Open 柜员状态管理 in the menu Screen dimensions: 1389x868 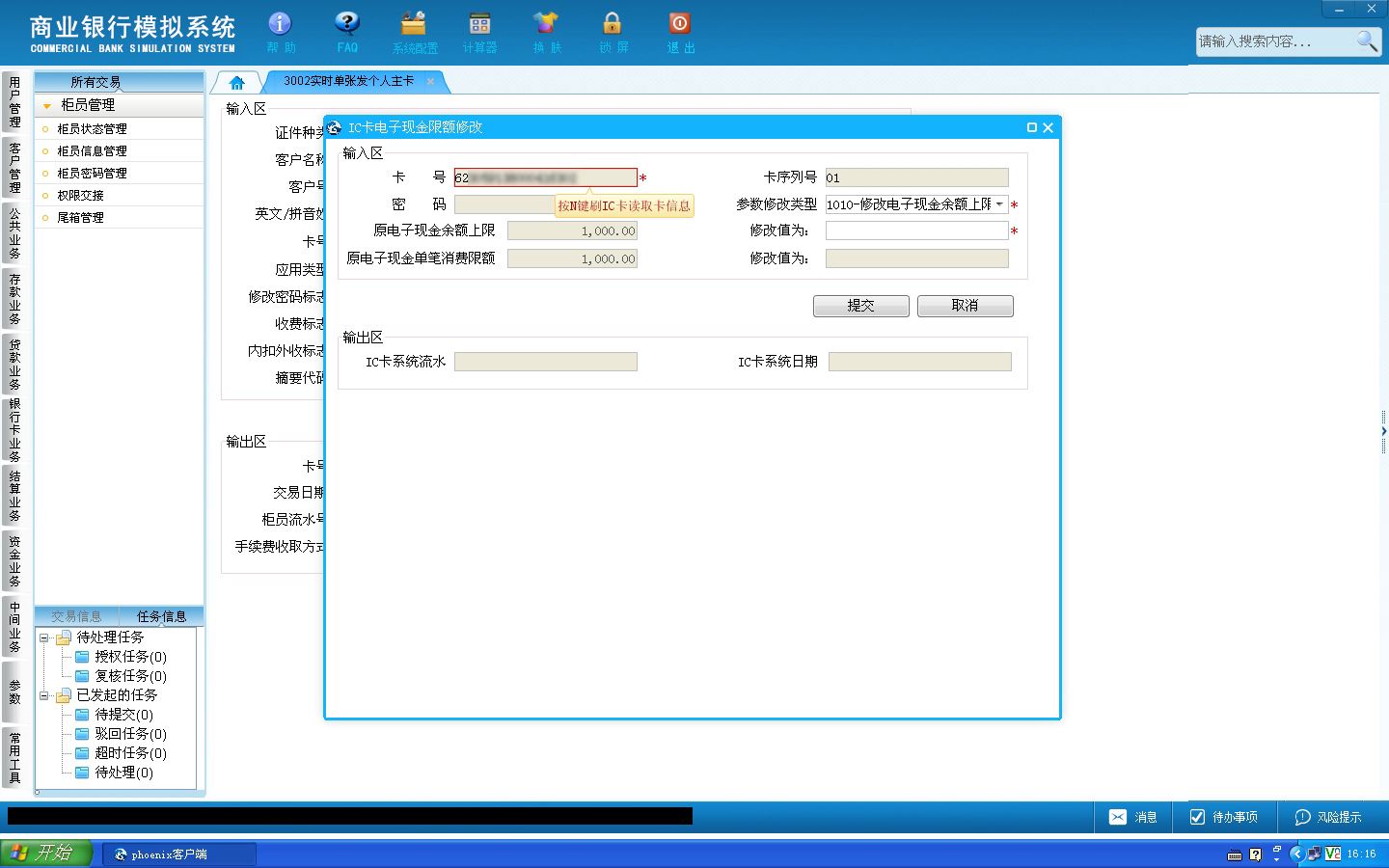92,129
